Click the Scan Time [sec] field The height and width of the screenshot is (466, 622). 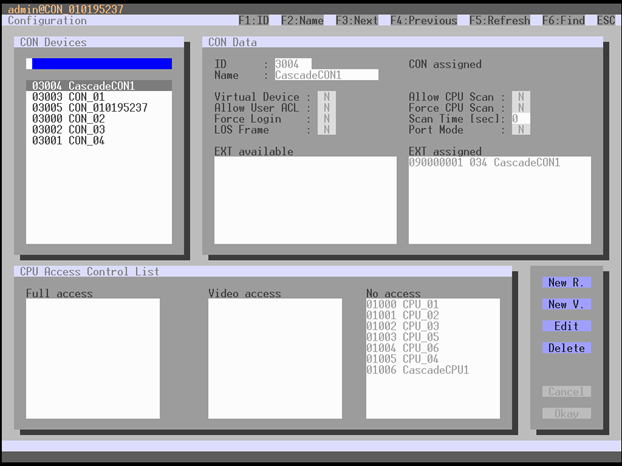(521, 118)
